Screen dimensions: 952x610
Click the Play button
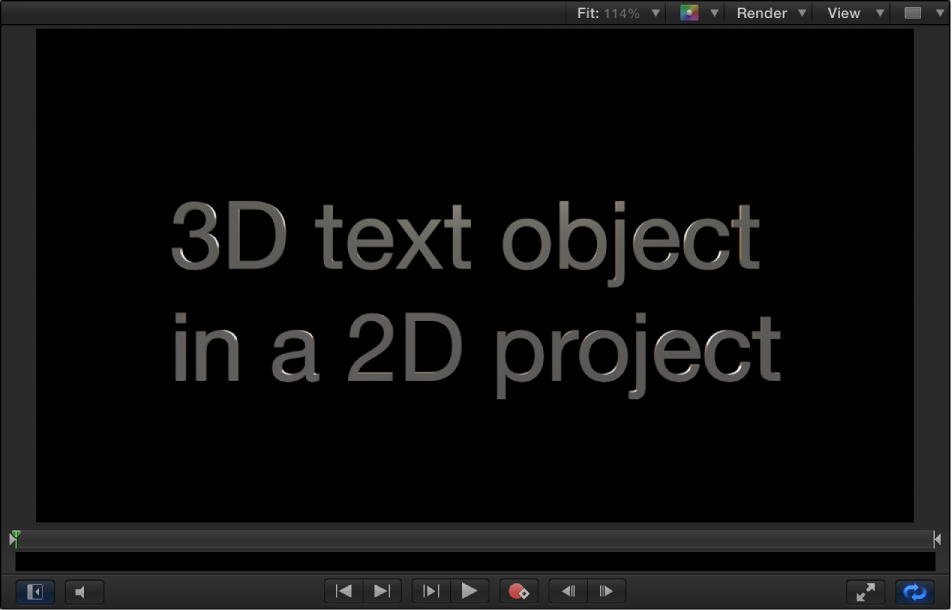point(470,591)
